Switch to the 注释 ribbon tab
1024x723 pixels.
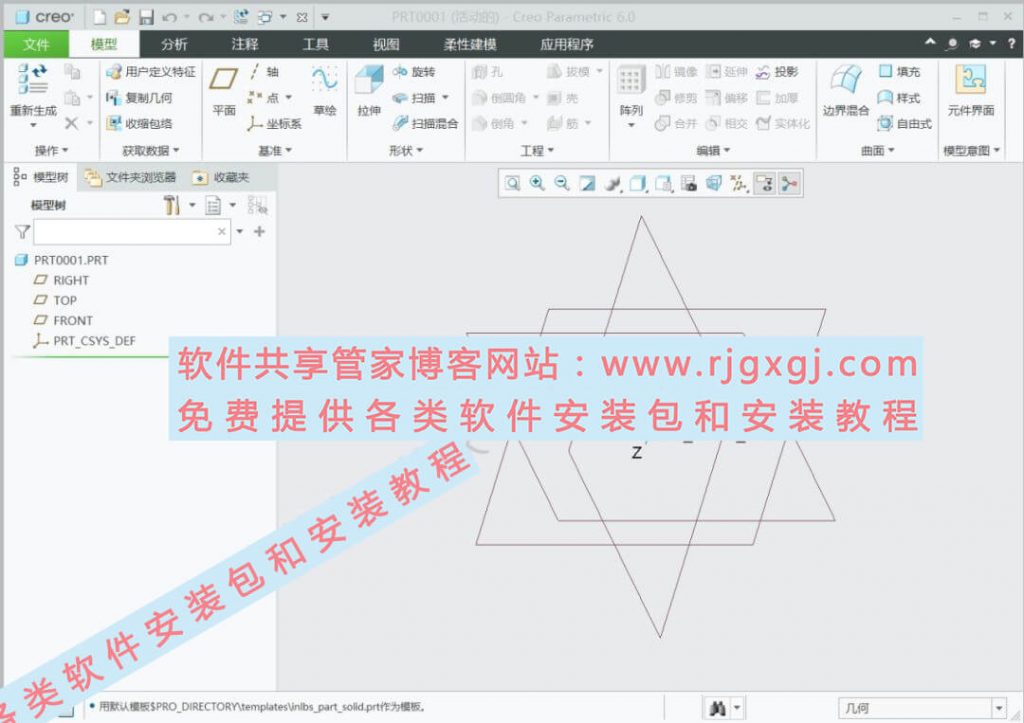pyautogui.click(x=245, y=44)
